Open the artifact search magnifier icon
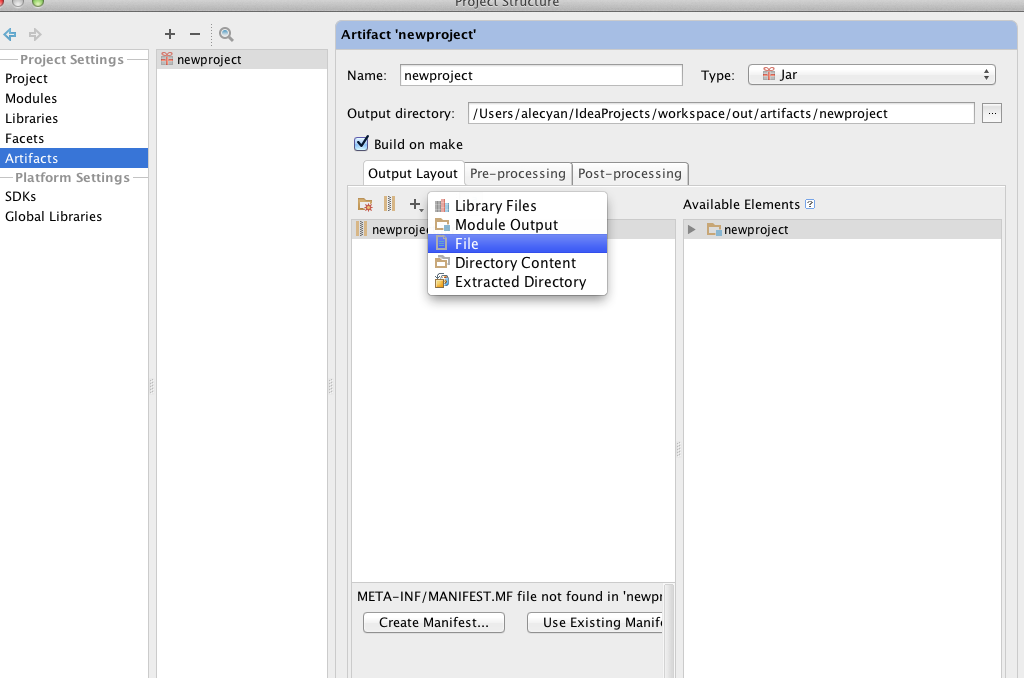The width and height of the screenshot is (1024, 678). click(x=226, y=34)
